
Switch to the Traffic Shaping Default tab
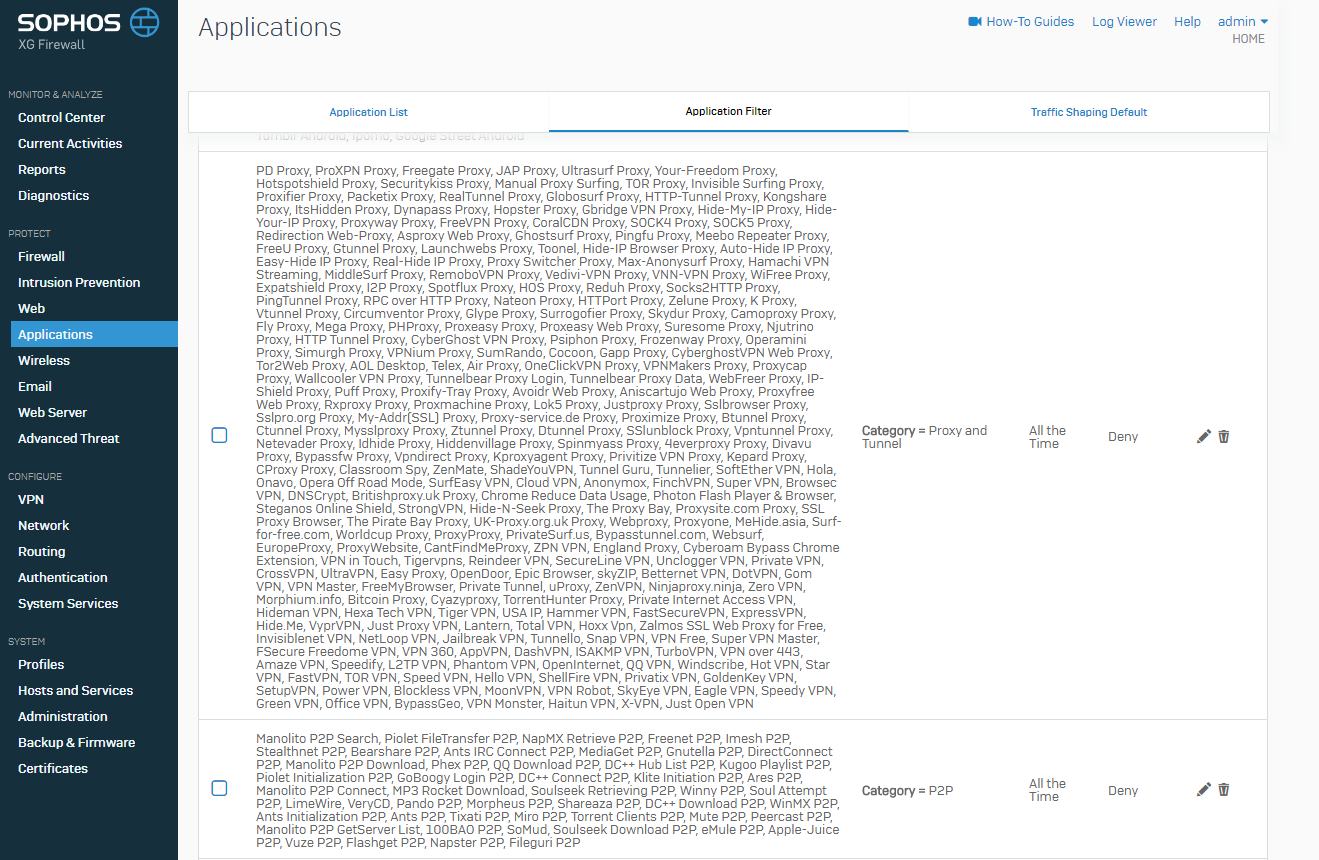tap(1089, 112)
